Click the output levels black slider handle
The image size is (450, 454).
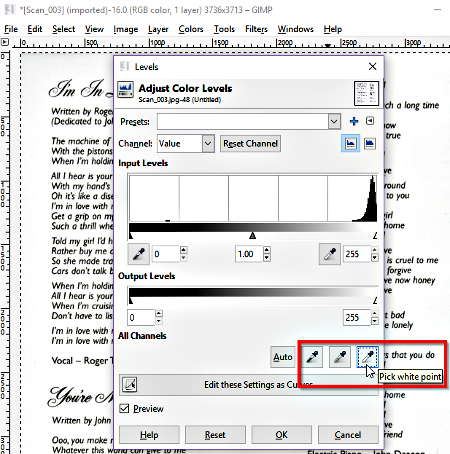(x=131, y=301)
